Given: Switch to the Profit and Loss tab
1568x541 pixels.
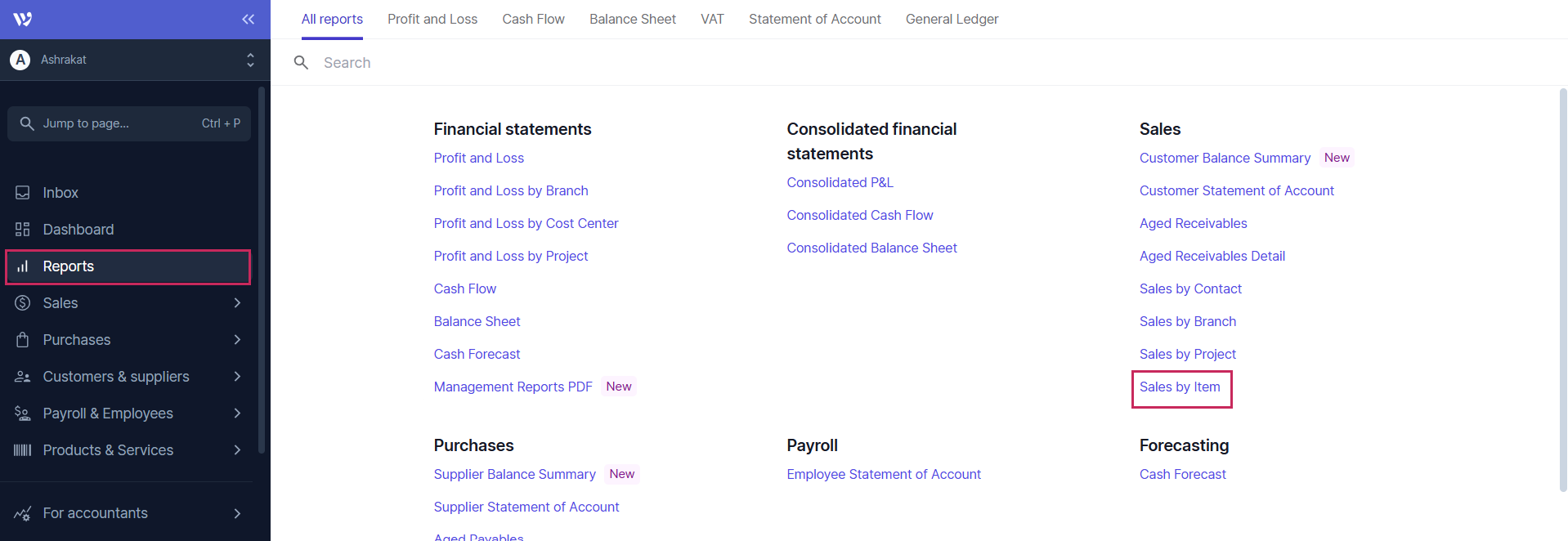Looking at the screenshot, I should pos(432,19).
